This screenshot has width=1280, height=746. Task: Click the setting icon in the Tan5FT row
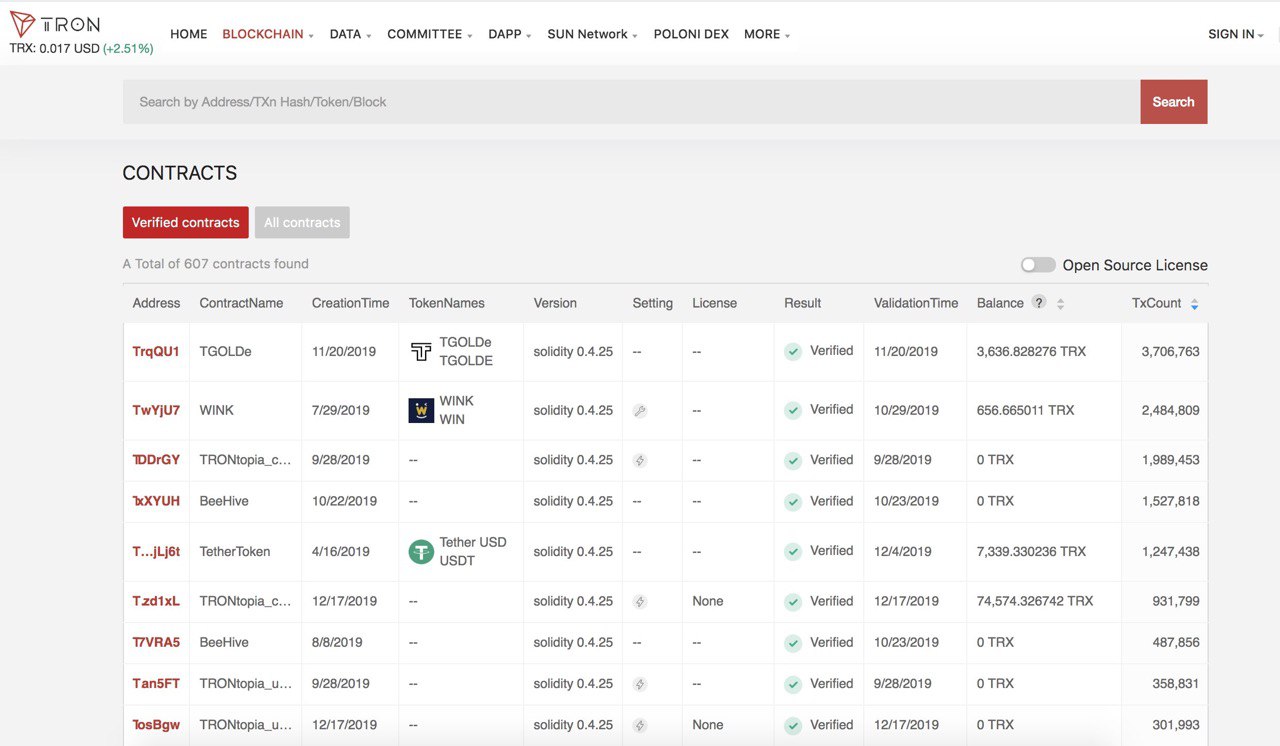(x=640, y=684)
